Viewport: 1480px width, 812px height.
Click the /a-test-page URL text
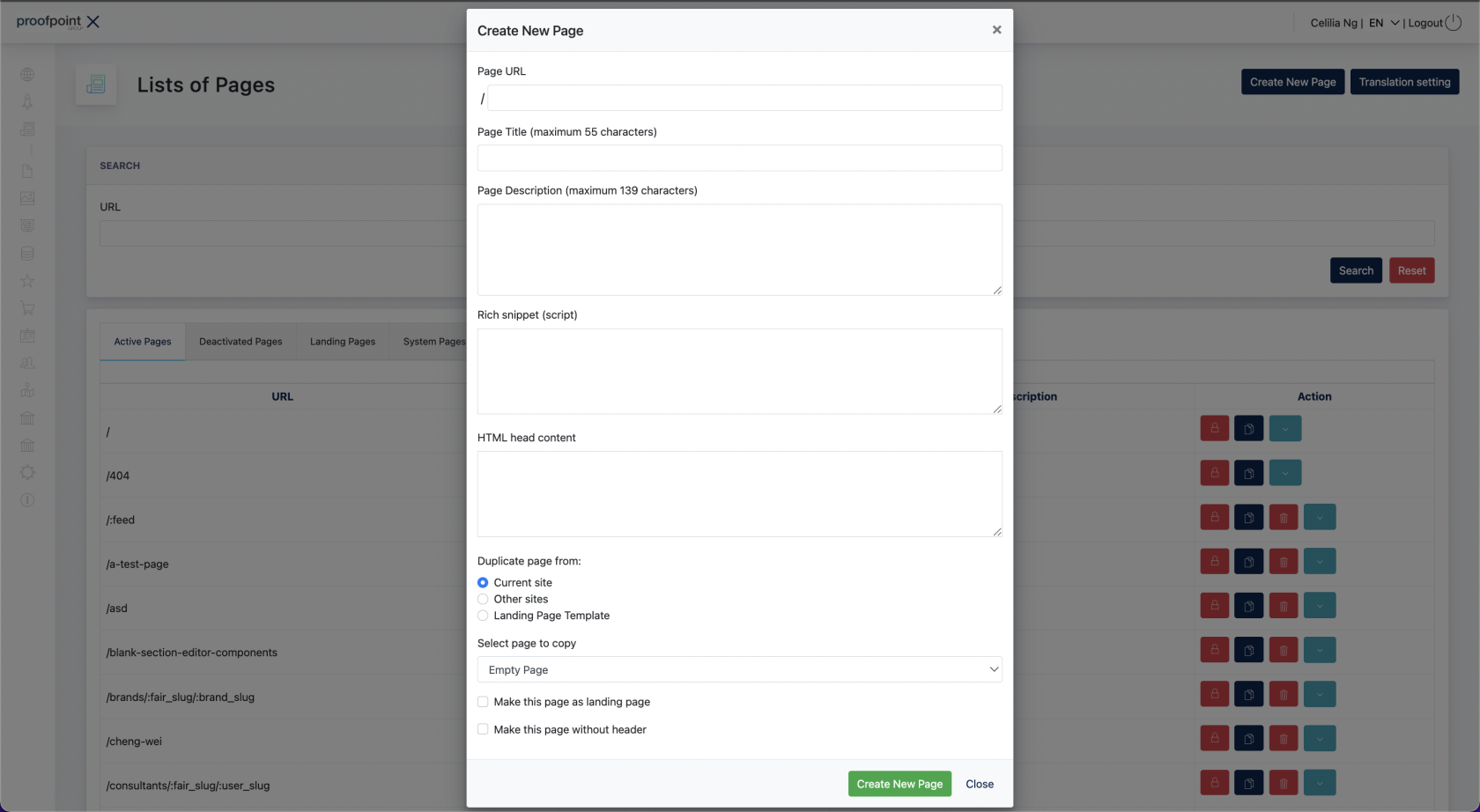click(137, 564)
